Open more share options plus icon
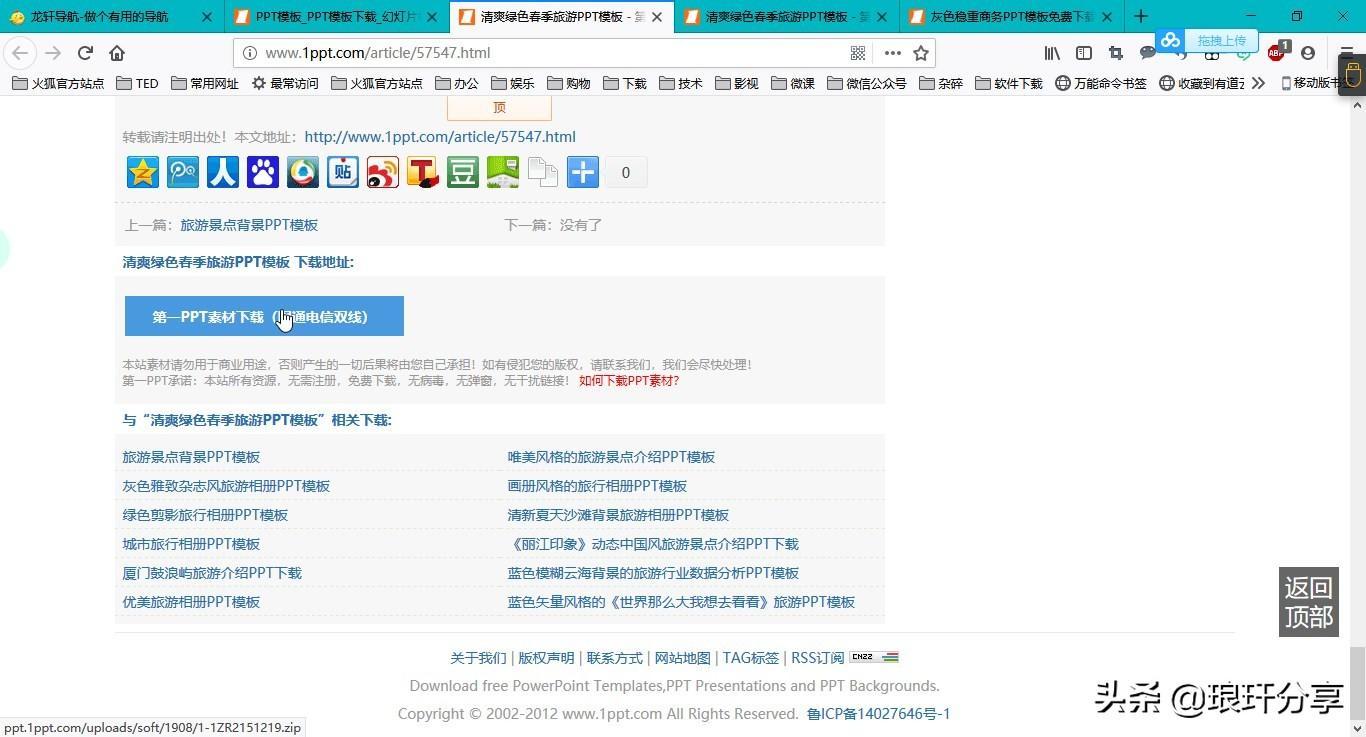Screen dimensions: 1366x737 pyautogui.click(x=583, y=172)
